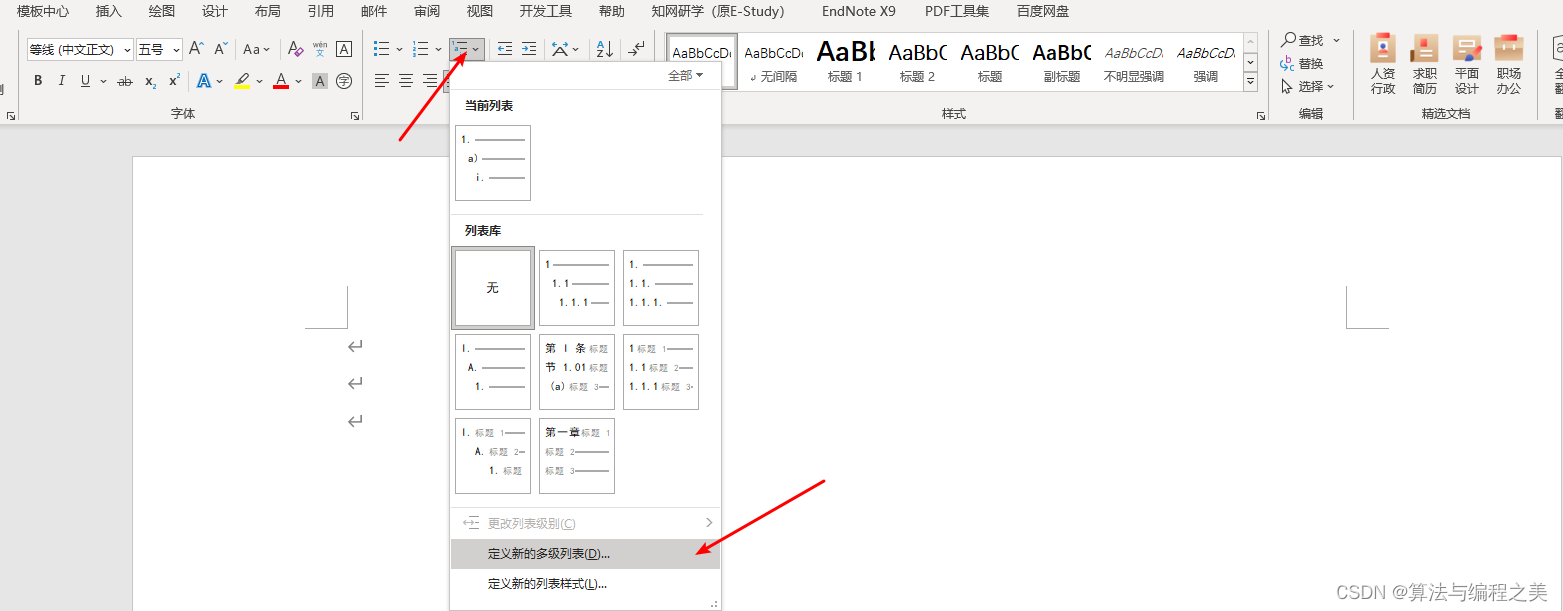
Task: Apply yellow text highlight color
Action: 242,81
